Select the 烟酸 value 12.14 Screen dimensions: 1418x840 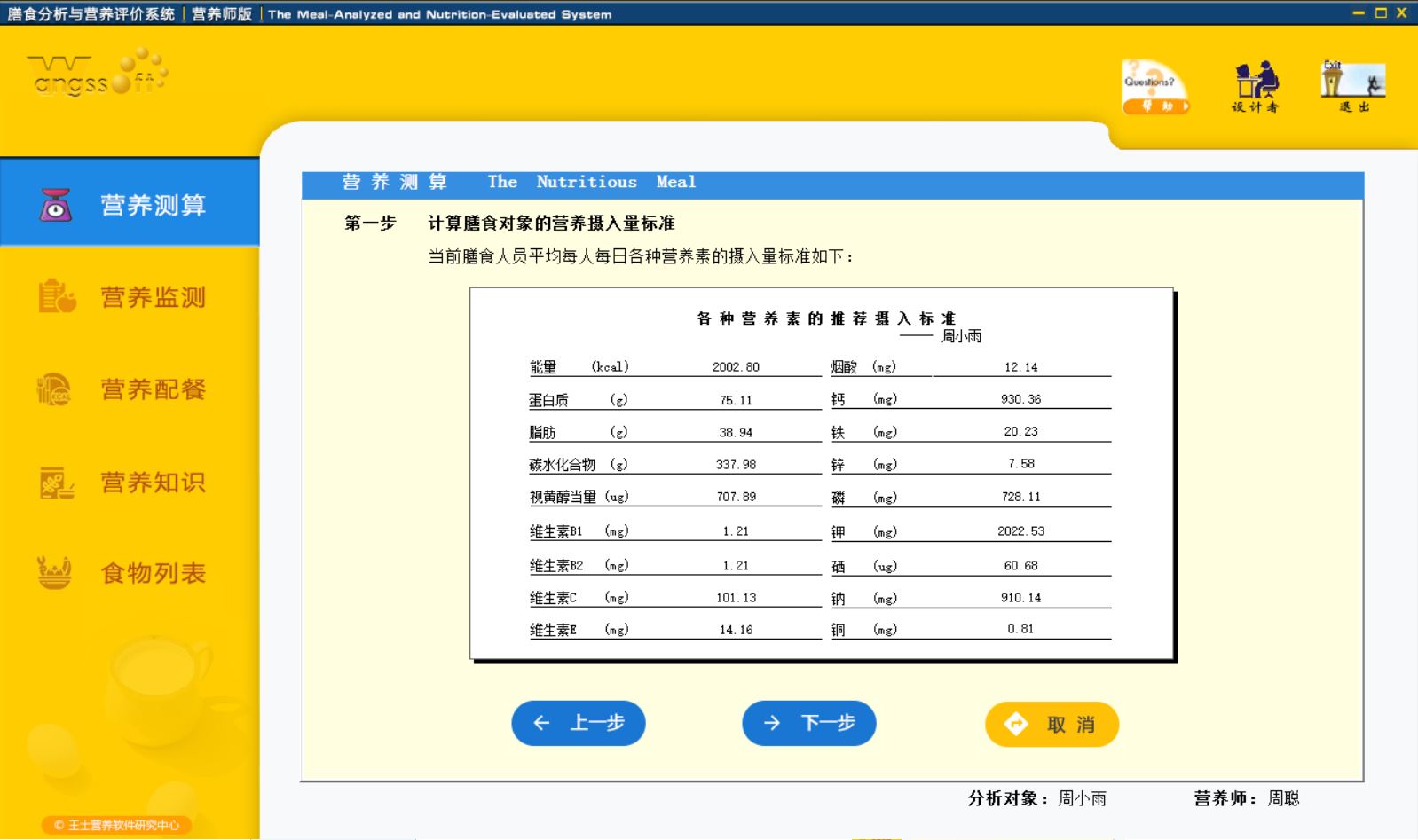tap(1020, 367)
